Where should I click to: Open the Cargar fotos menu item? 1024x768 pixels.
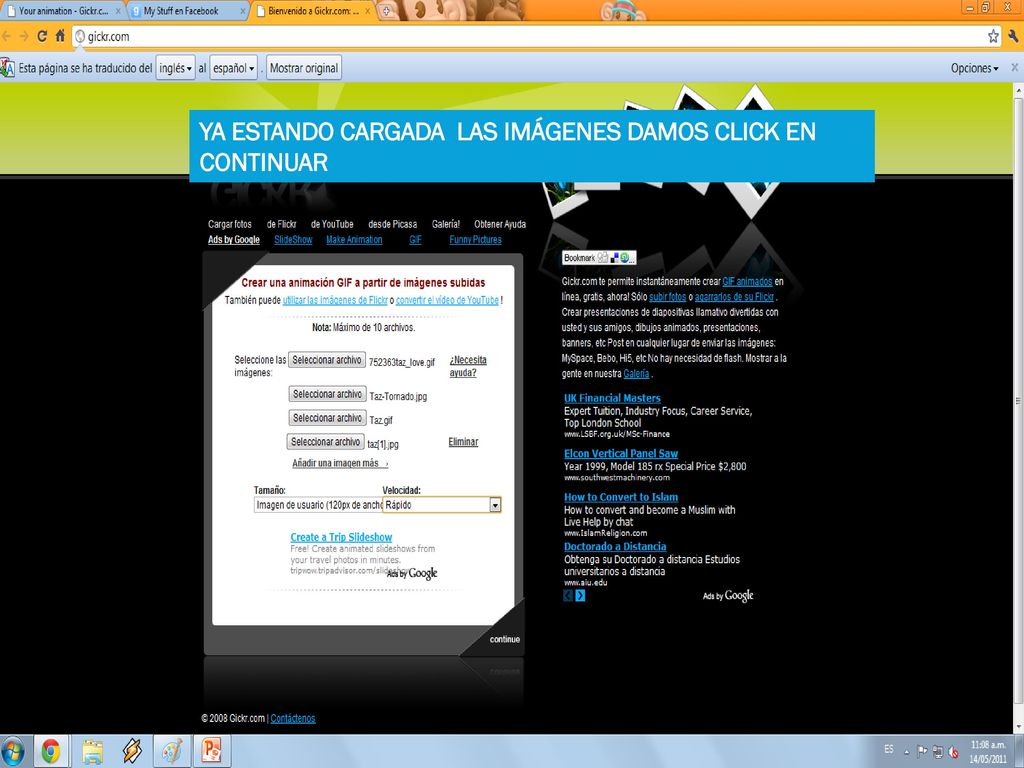[230, 224]
